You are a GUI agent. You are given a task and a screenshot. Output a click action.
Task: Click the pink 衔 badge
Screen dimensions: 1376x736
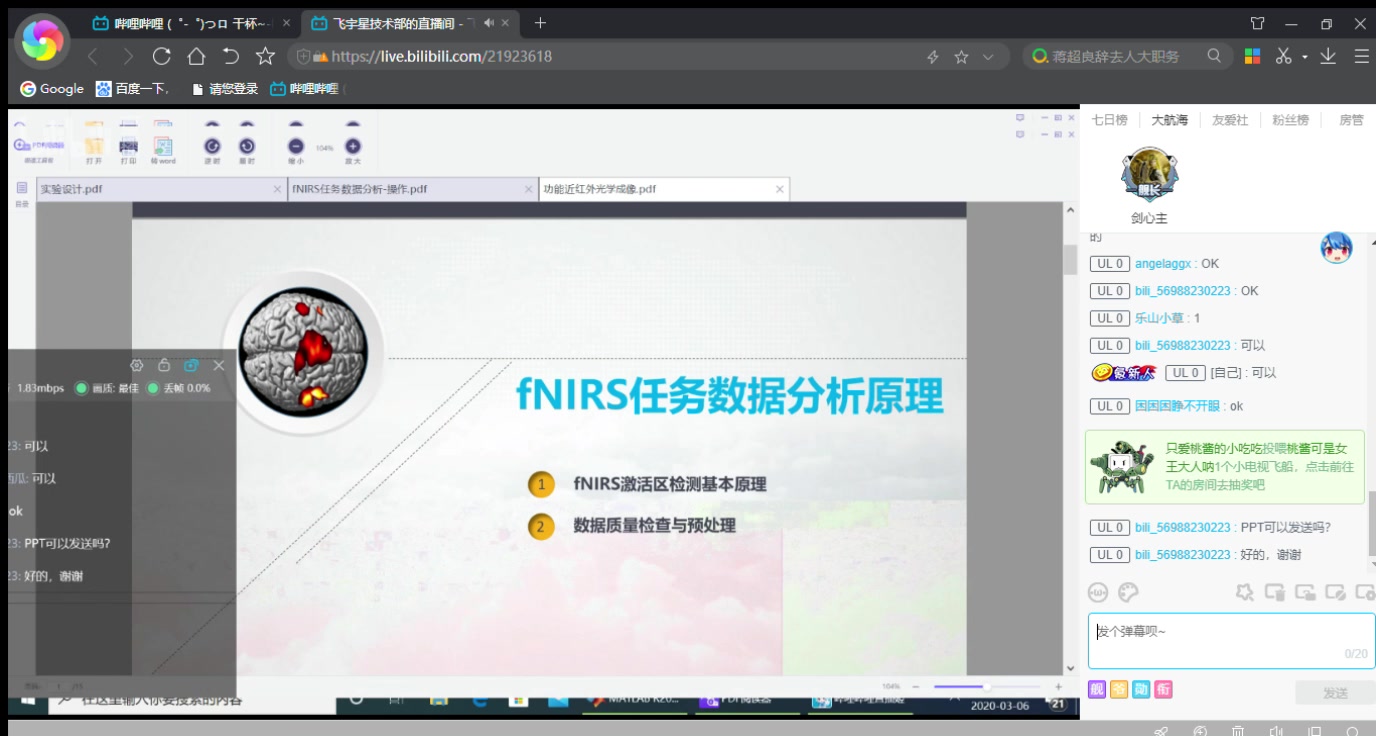tap(1163, 689)
